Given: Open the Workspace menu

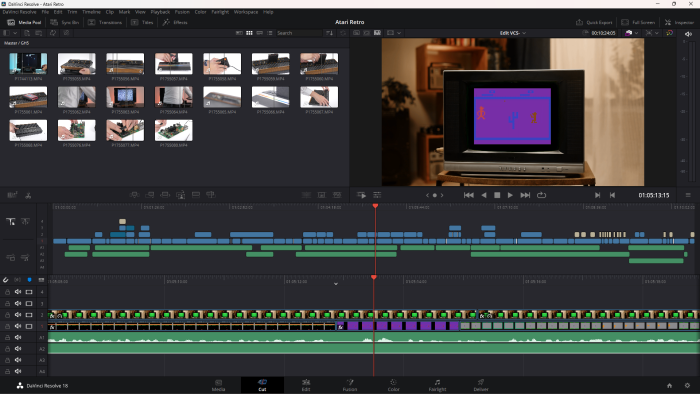Looking at the screenshot, I should [246, 12].
